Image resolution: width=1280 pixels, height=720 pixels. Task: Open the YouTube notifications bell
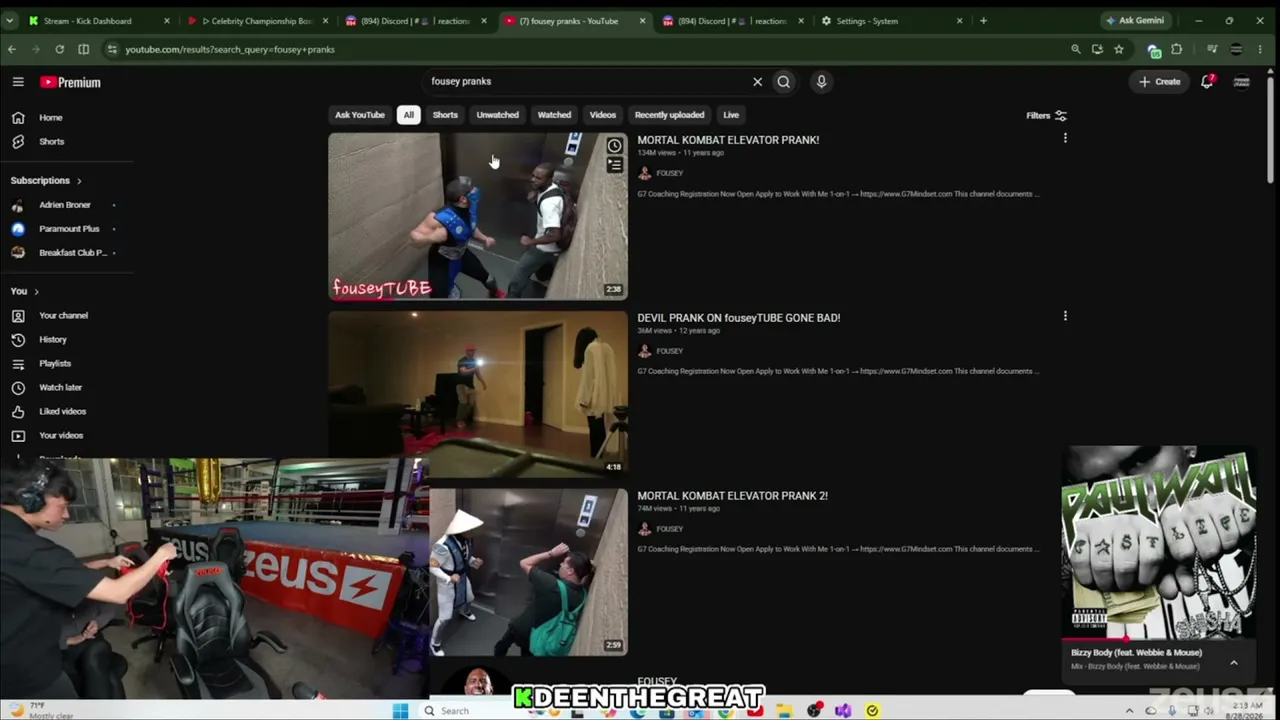pyautogui.click(x=1207, y=82)
